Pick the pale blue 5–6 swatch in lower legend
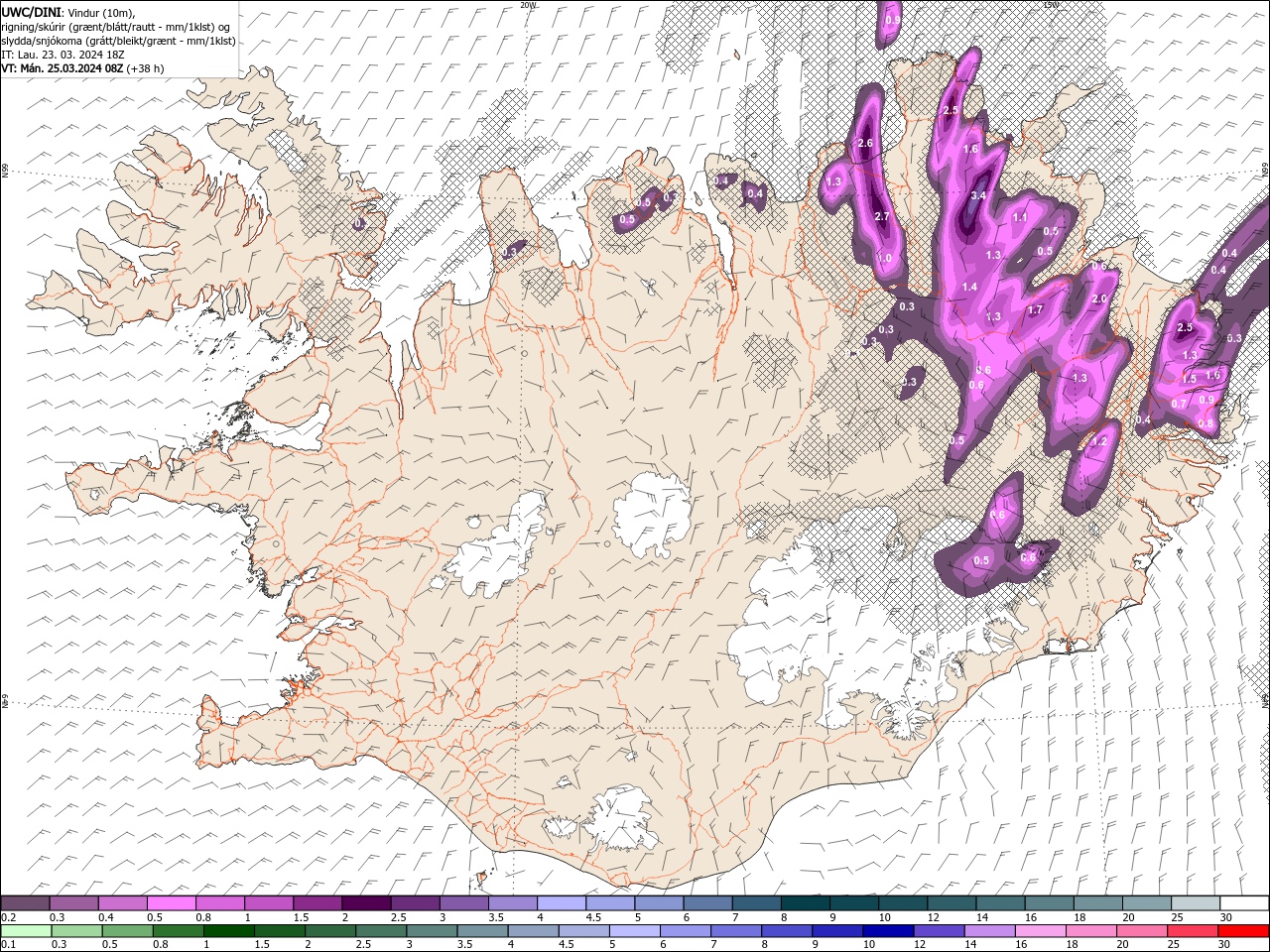The image size is (1270, 952). (x=634, y=931)
